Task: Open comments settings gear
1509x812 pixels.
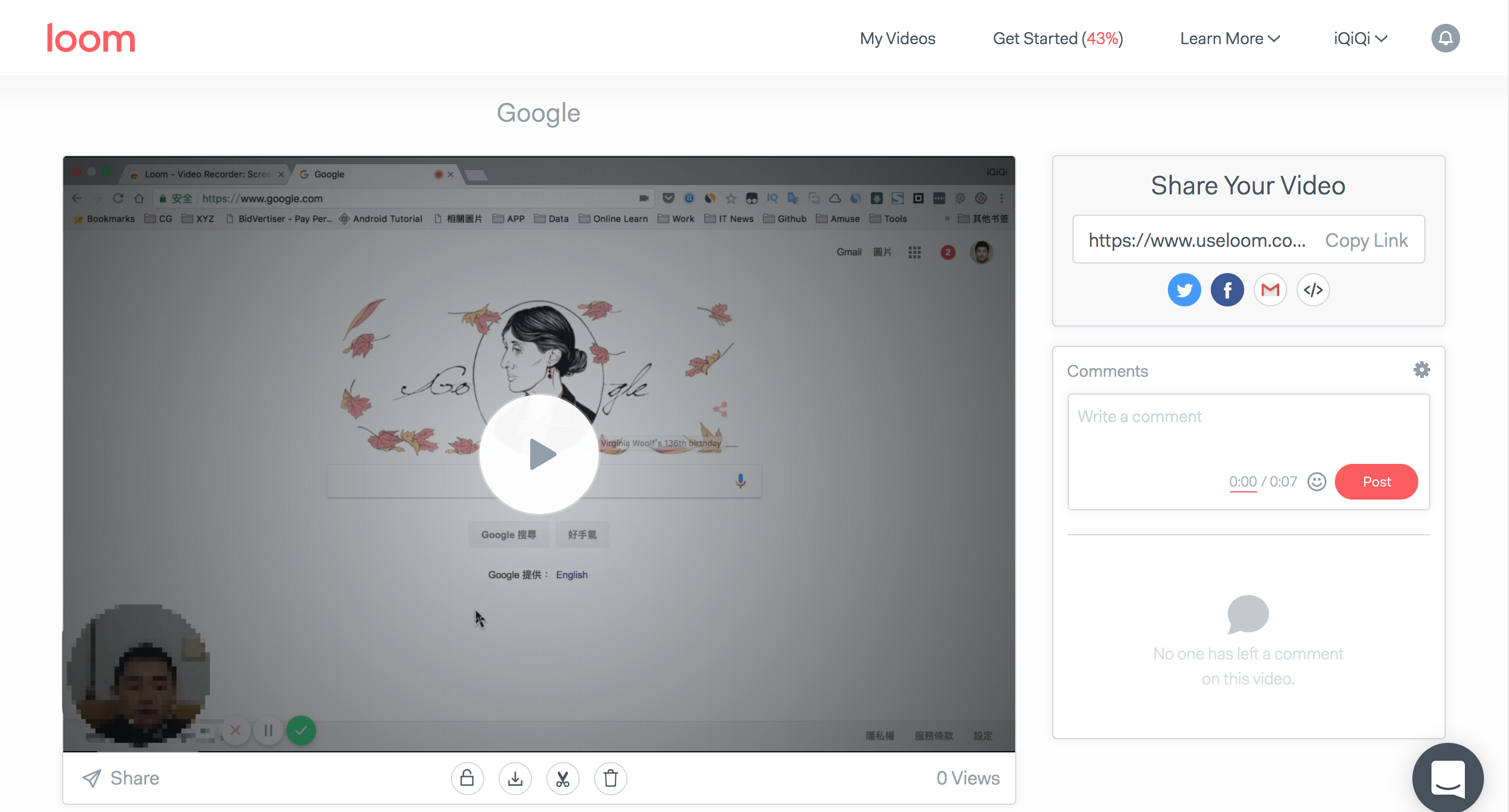Action: [x=1421, y=370]
